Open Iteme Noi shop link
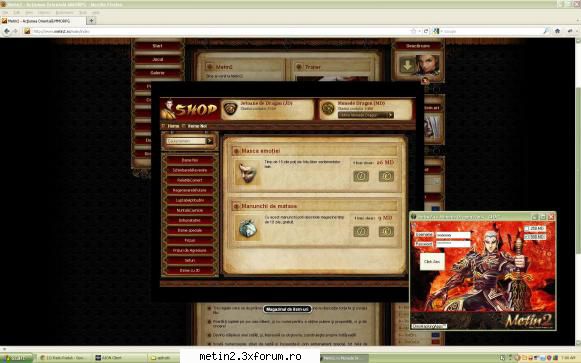This screenshot has height=363, width=581. tap(197, 126)
